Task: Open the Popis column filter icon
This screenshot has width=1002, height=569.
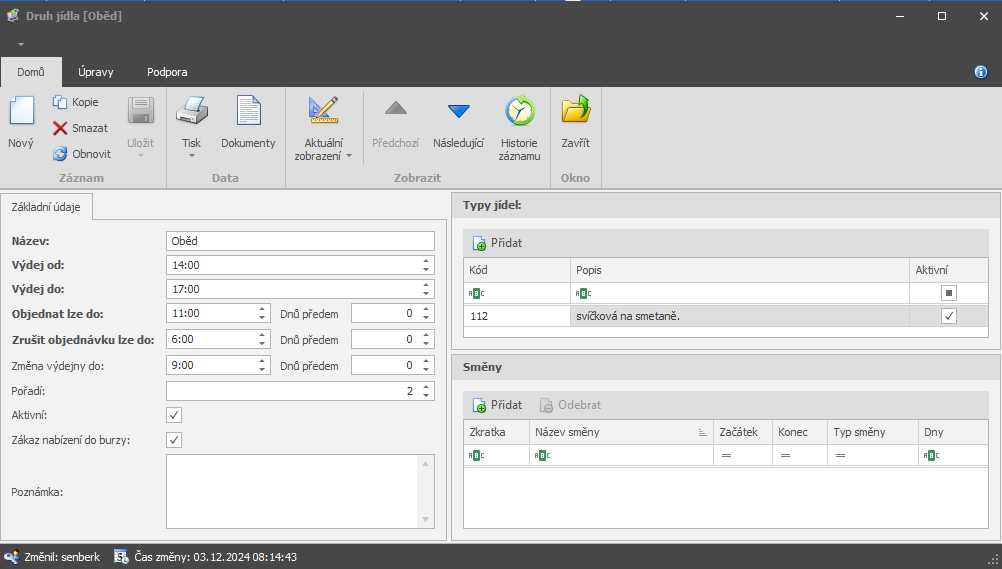Action: (583, 293)
